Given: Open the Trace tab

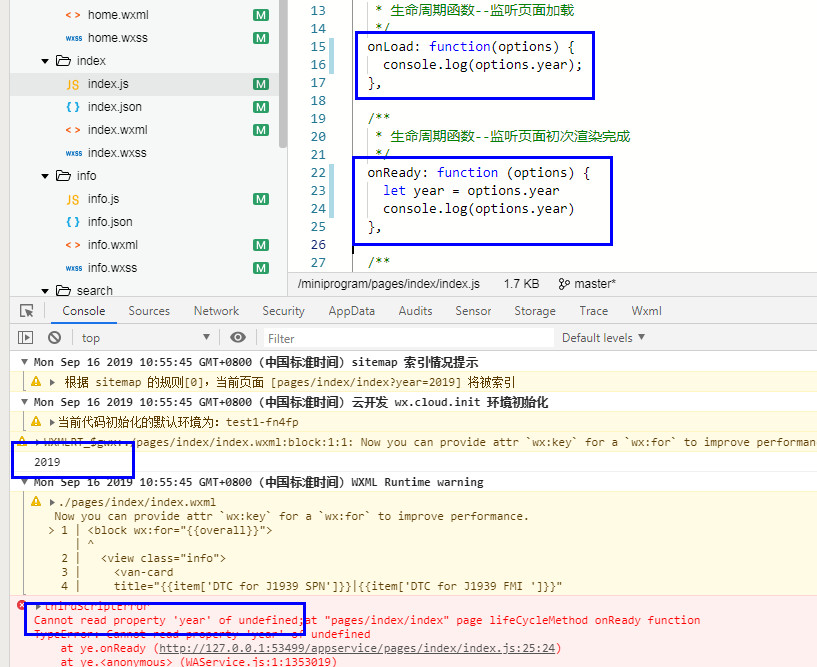Looking at the screenshot, I should click(593, 311).
